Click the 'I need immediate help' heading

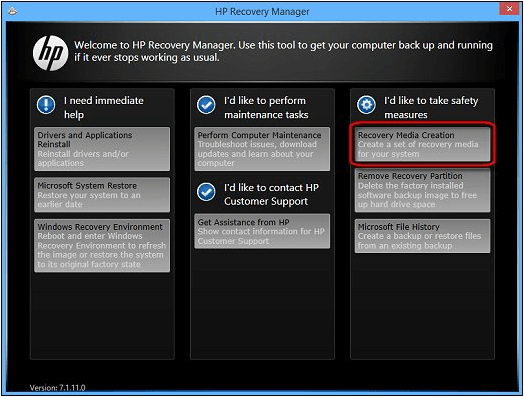104,108
